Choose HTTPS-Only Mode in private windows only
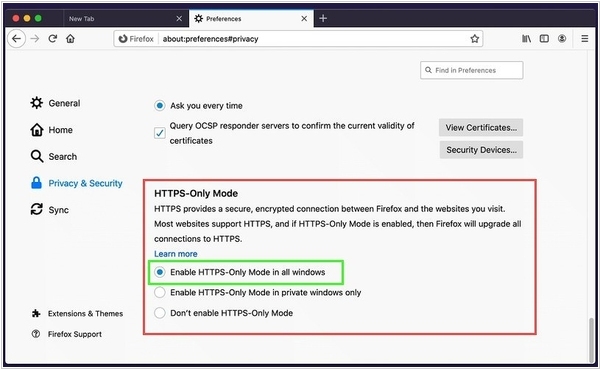This screenshot has height=369, width=600. [160, 292]
